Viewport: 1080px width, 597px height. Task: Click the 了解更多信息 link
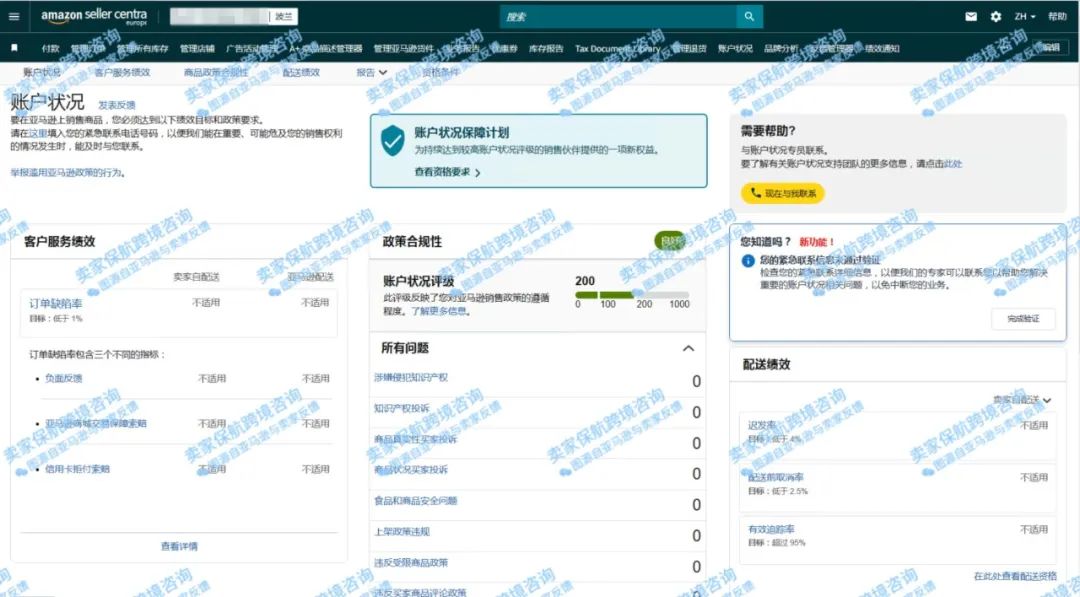click(439, 311)
